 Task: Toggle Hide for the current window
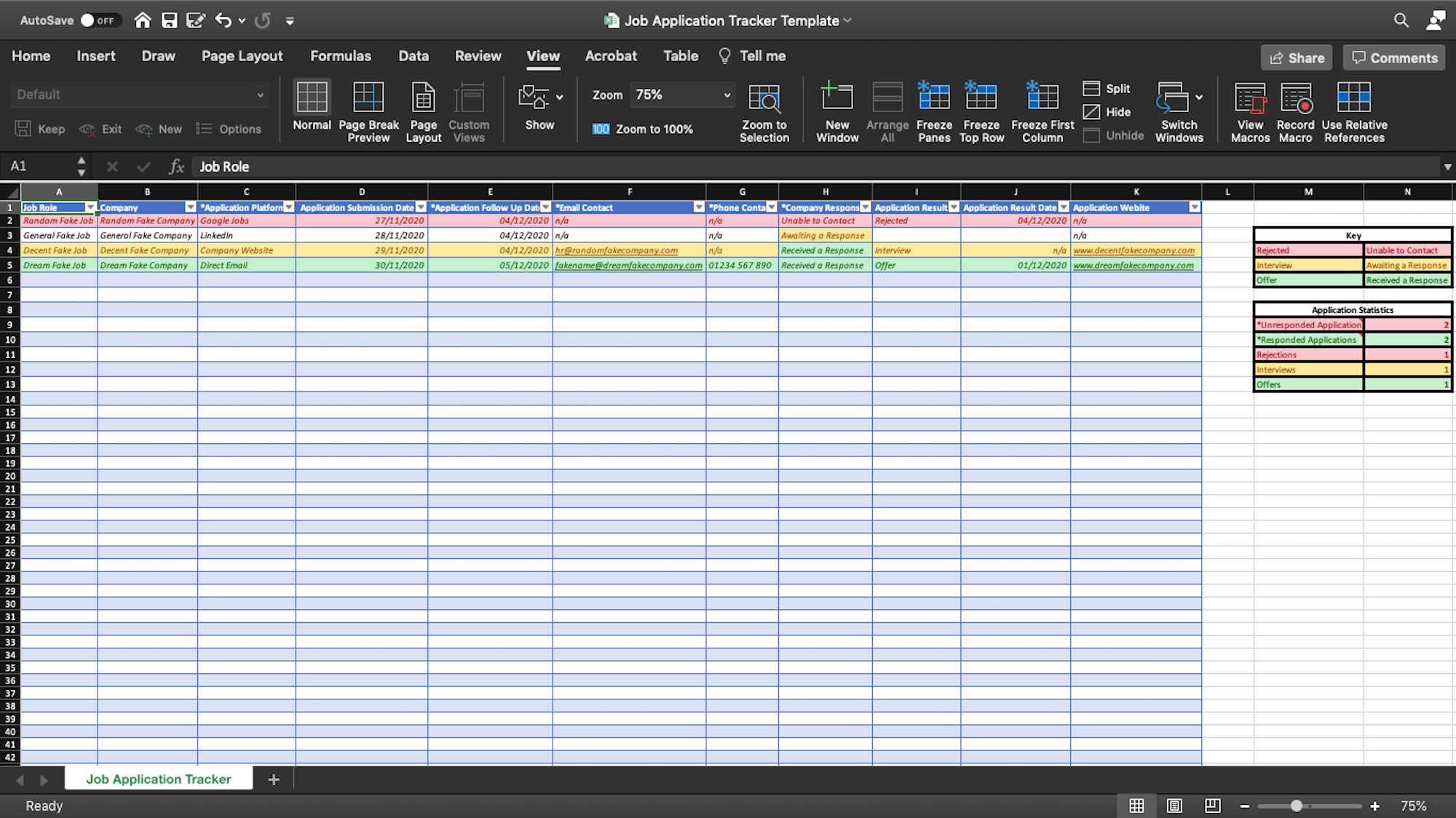click(x=1107, y=112)
